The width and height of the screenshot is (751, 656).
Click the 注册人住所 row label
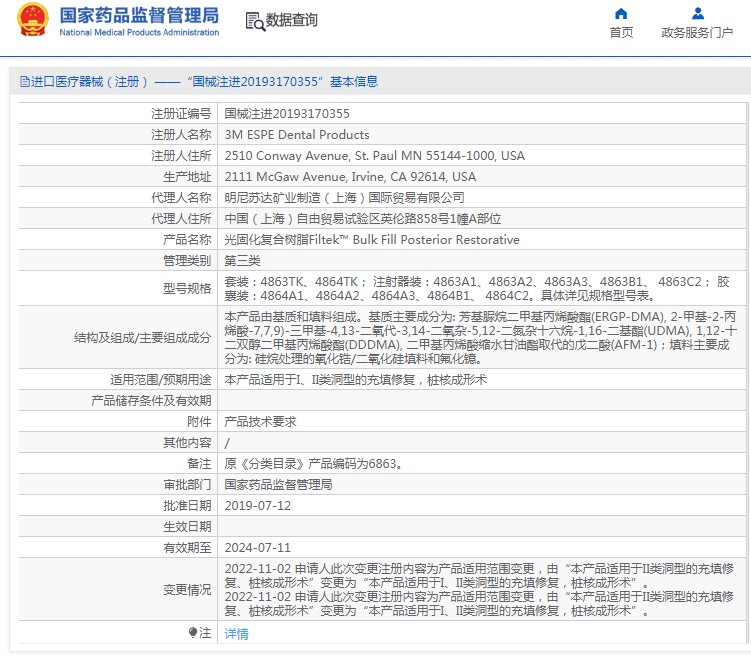click(x=181, y=156)
